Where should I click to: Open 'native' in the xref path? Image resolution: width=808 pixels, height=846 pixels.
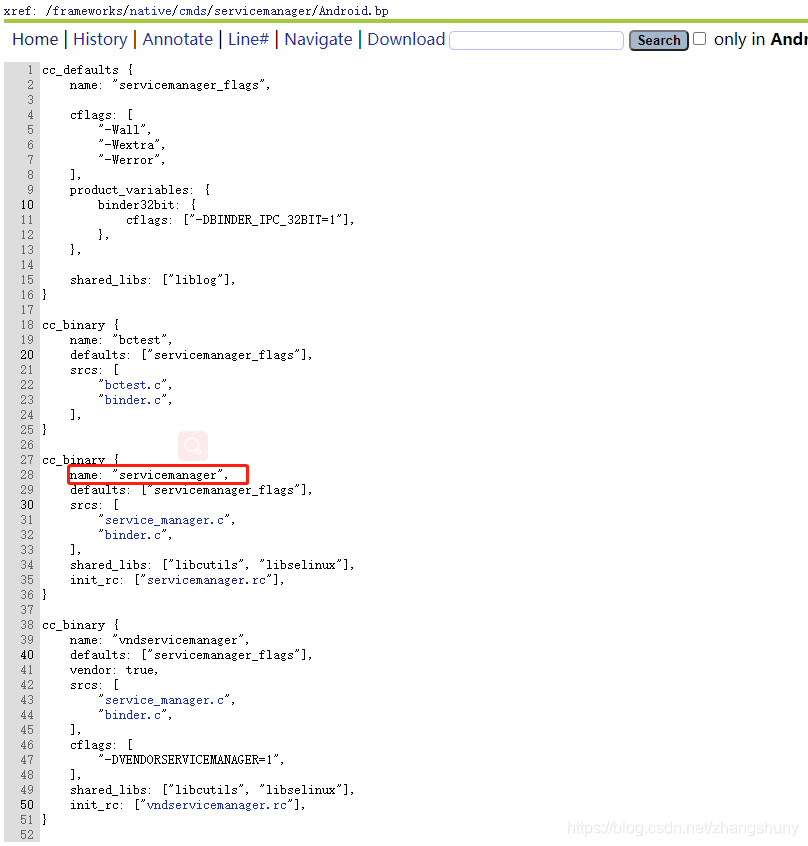point(150,11)
